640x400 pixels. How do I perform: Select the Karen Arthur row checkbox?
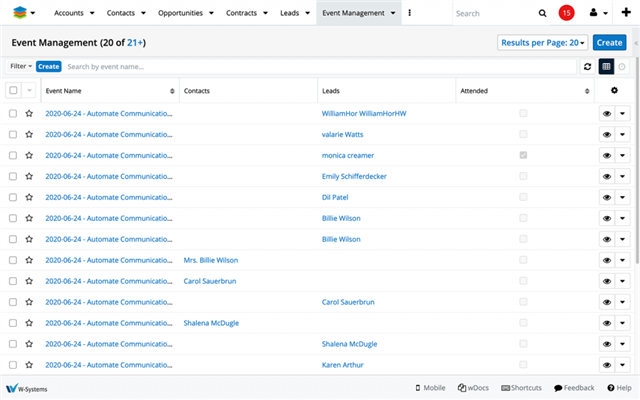(13, 365)
